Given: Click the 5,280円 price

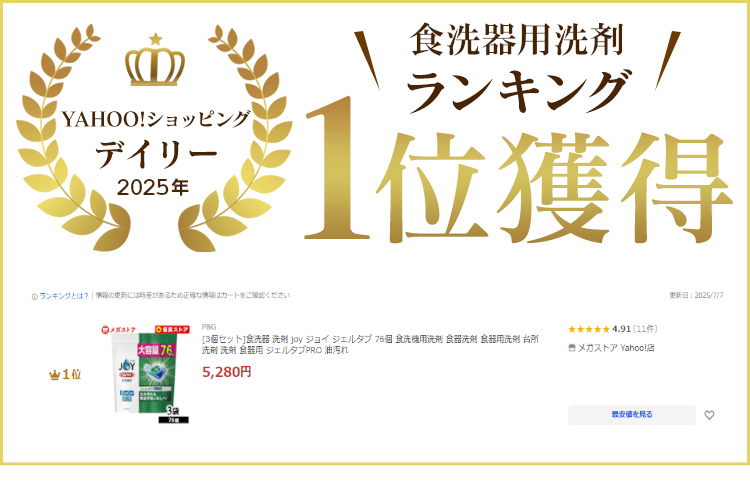Looking at the screenshot, I should tap(227, 372).
